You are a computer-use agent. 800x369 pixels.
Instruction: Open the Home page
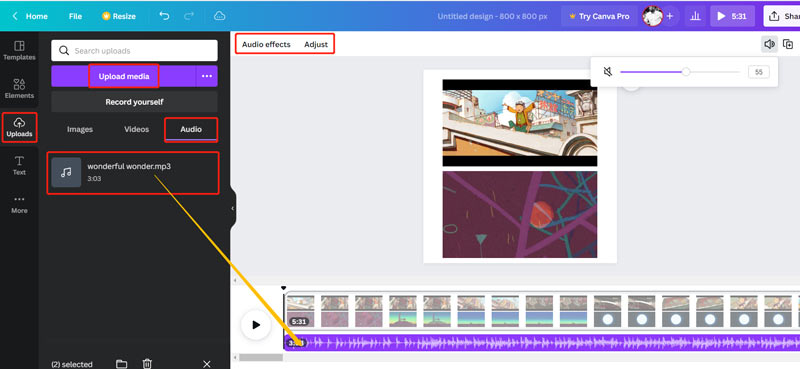(x=37, y=16)
